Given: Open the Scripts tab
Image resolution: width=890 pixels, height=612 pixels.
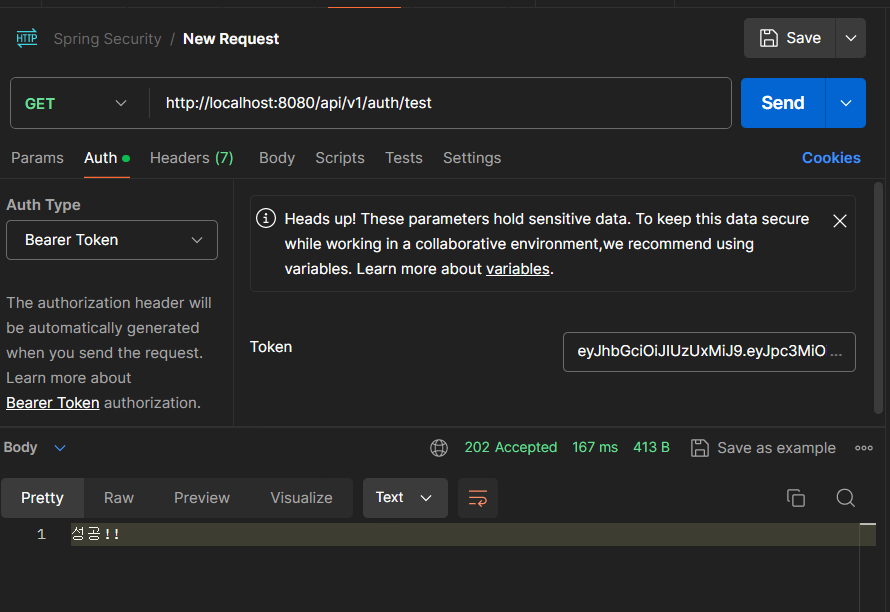Looking at the screenshot, I should tap(340, 158).
